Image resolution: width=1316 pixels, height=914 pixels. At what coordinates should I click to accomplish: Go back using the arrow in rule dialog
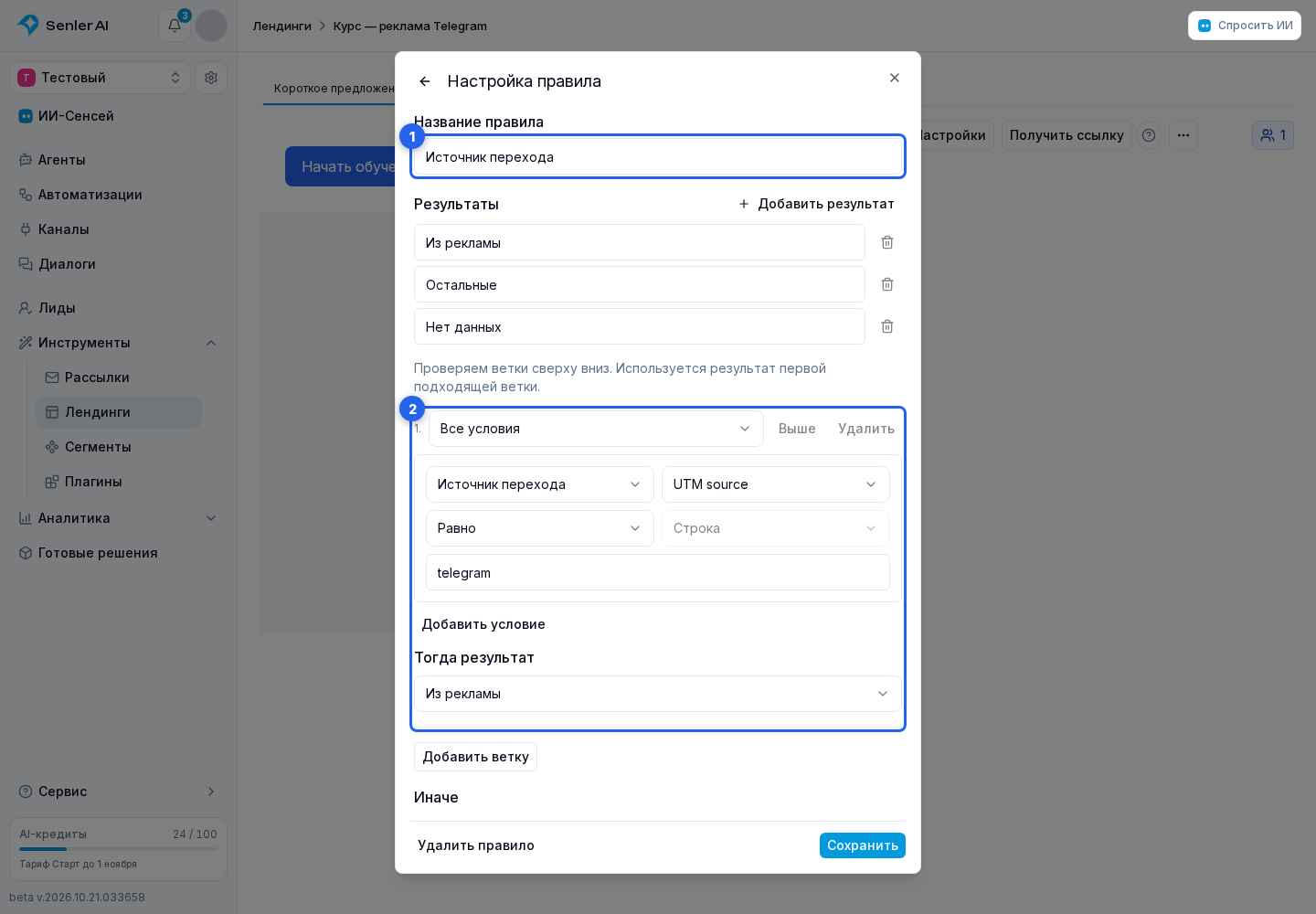[425, 81]
